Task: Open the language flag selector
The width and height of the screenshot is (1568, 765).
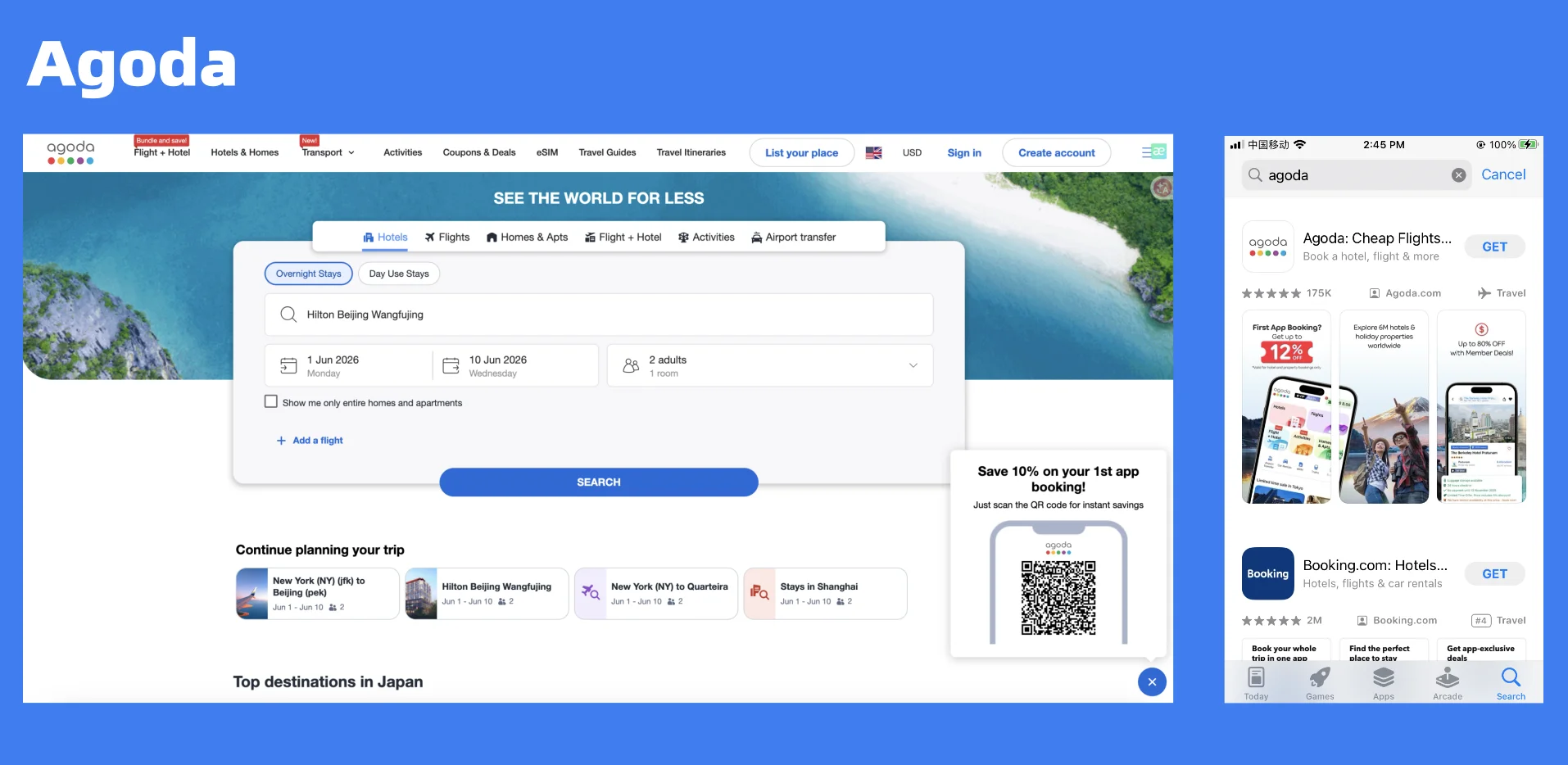Action: (874, 153)
